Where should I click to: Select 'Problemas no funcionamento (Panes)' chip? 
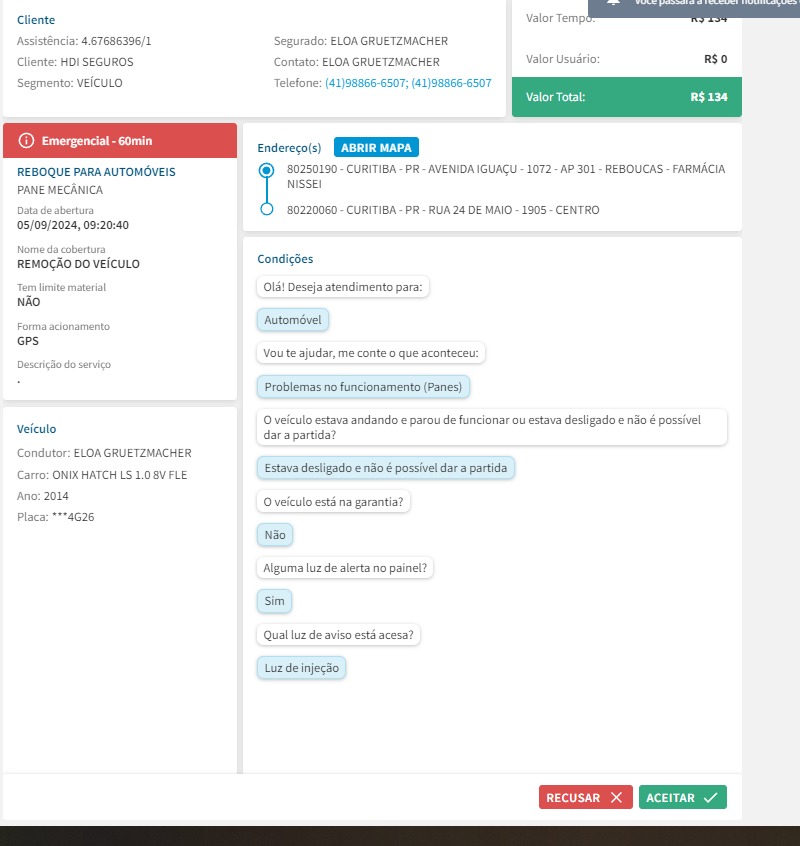coord(363,387)
